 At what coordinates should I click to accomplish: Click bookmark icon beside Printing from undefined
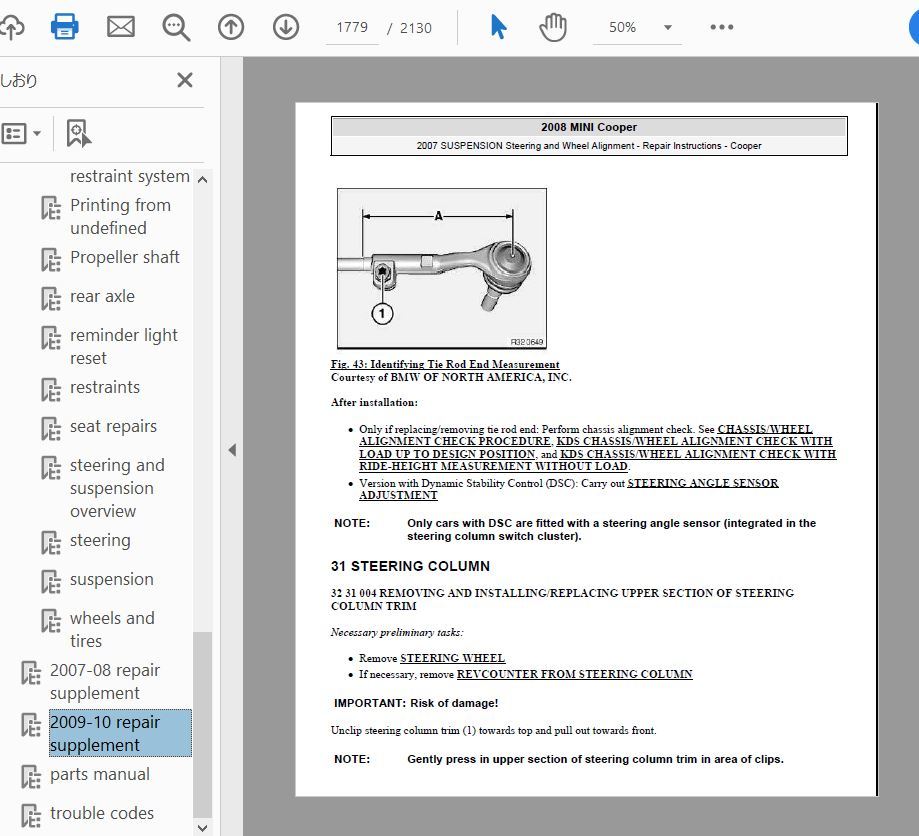click(51, 208)
